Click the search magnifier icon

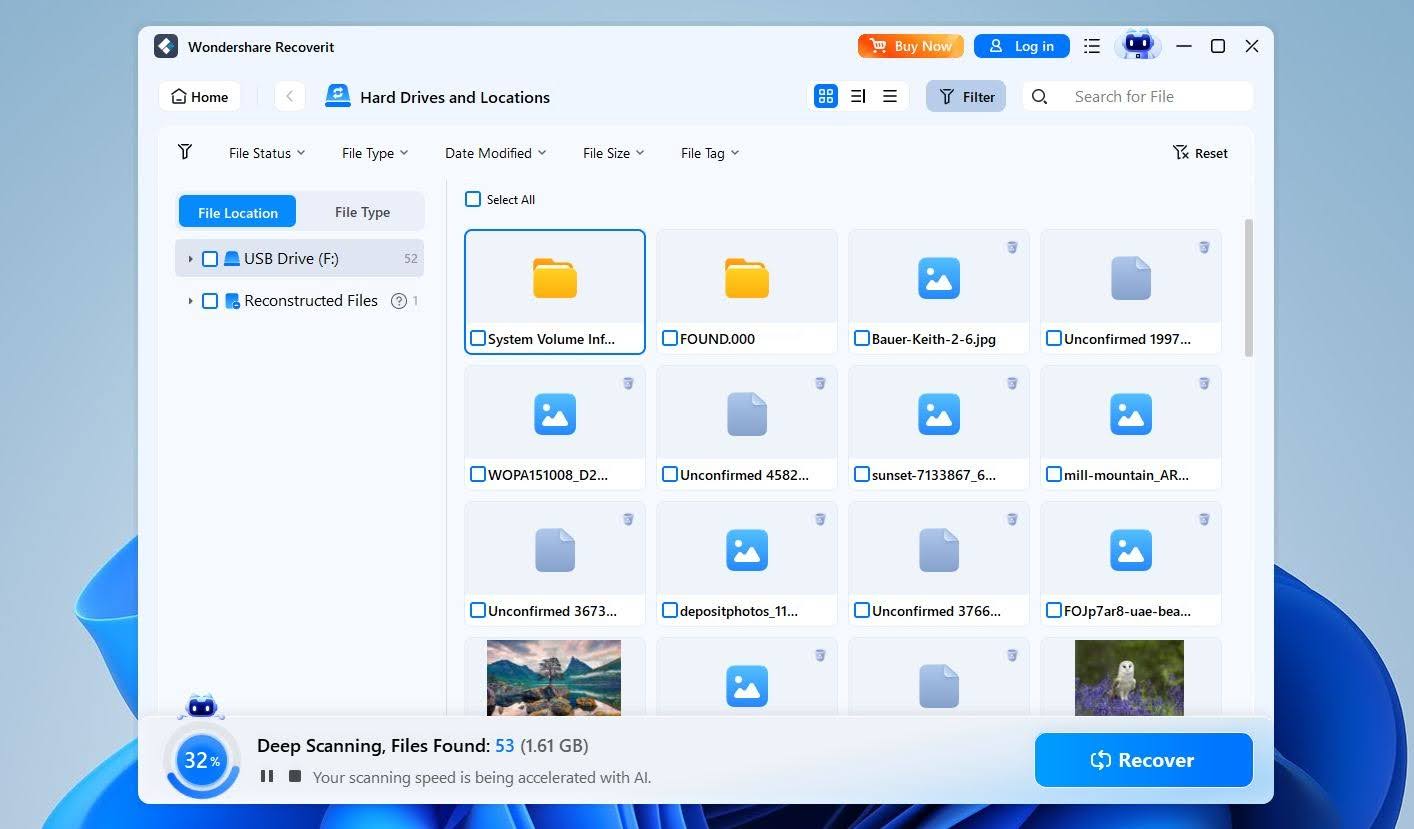pyautogui.click(x=1039, y=96)
